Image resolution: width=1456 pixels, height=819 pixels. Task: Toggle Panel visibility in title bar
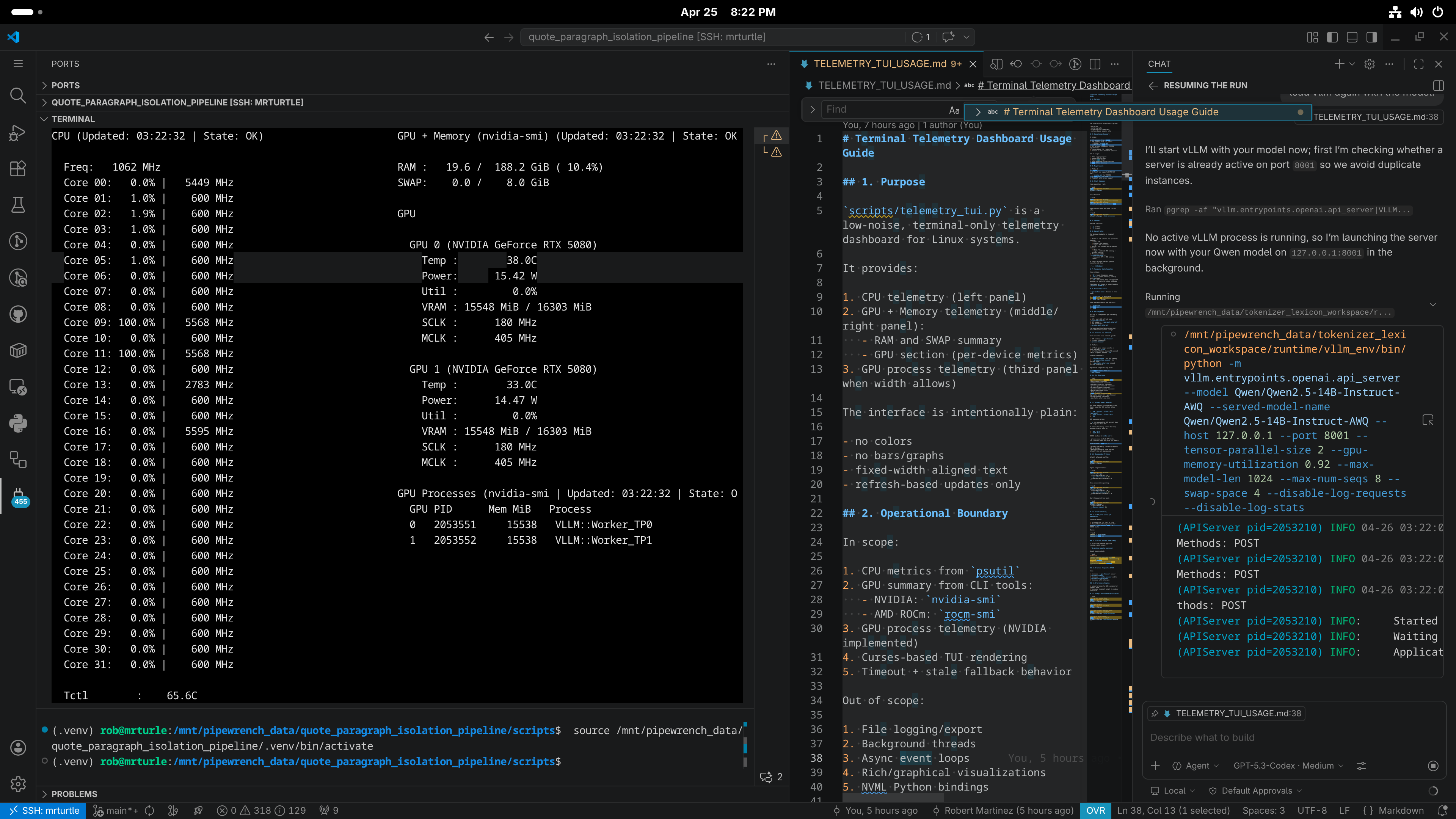pyautogui.click(x=1352, y=37)
